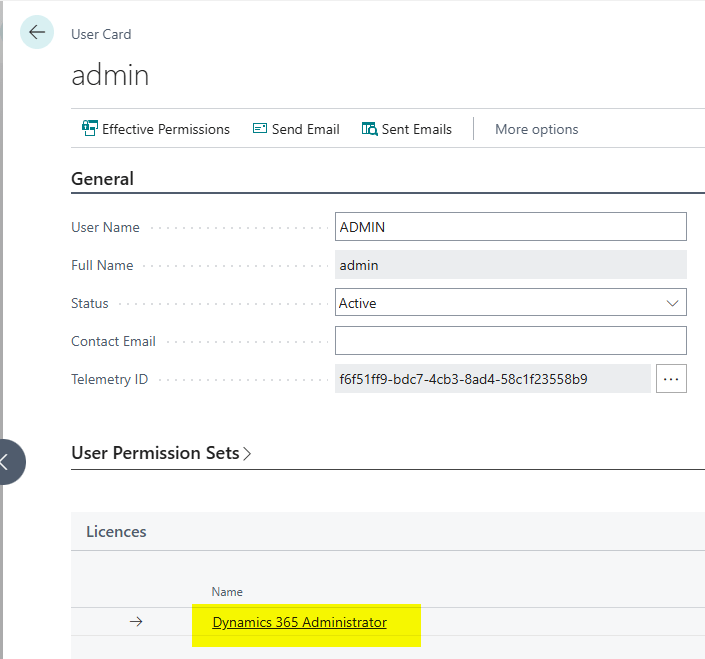Click the back arrow button
The width and height of the screenshot is (705, 659).
pyautogui.click(x=37, y=33)
